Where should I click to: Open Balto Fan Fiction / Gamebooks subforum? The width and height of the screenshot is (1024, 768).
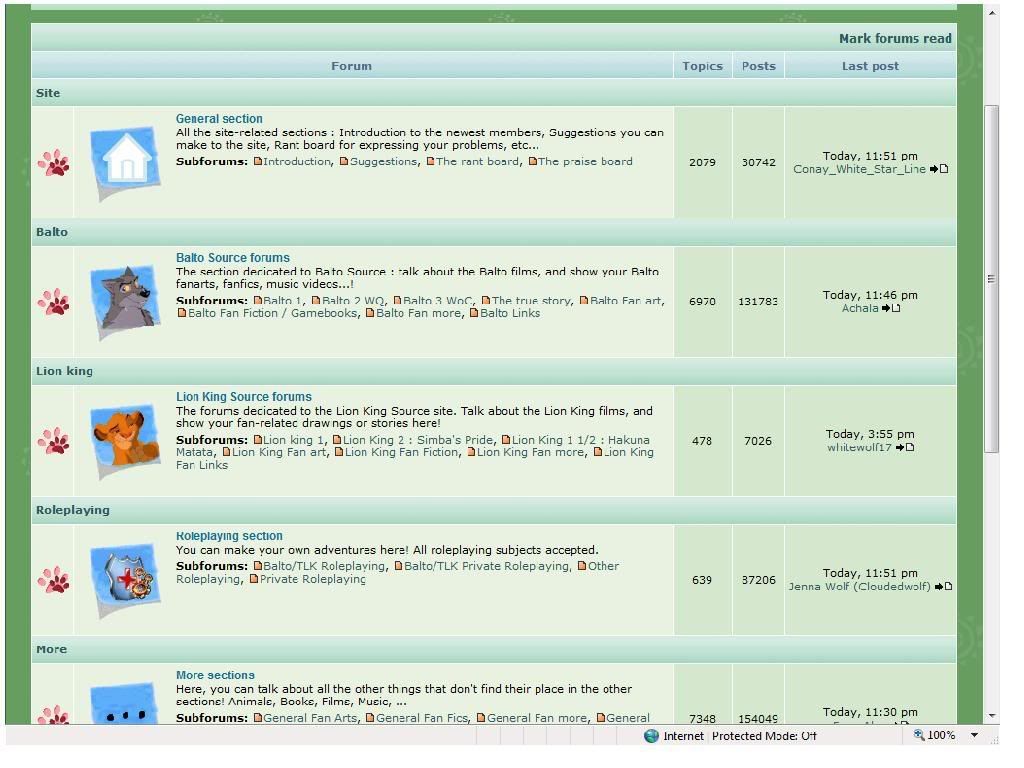[x=272, y=313]
